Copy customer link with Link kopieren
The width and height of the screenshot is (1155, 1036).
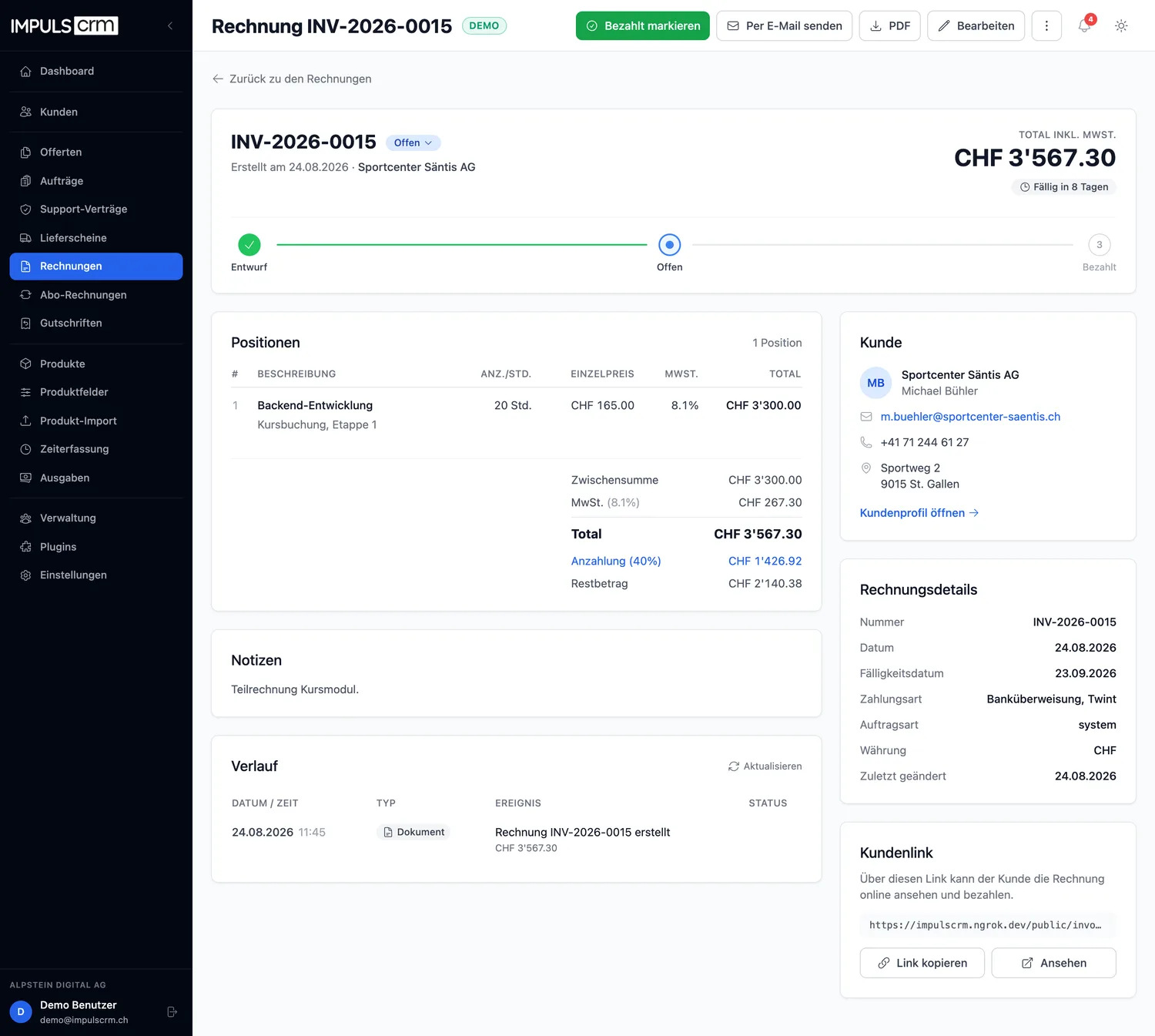click(922, 963)
